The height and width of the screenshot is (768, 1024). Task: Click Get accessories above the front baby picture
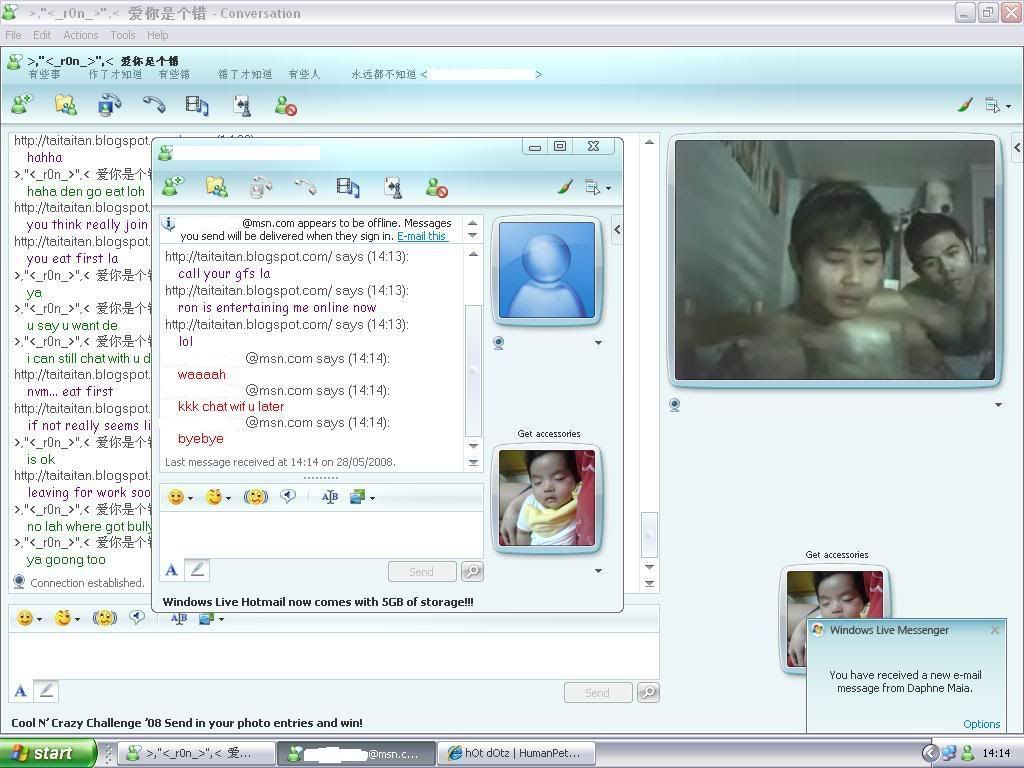(x=549, y=434)
